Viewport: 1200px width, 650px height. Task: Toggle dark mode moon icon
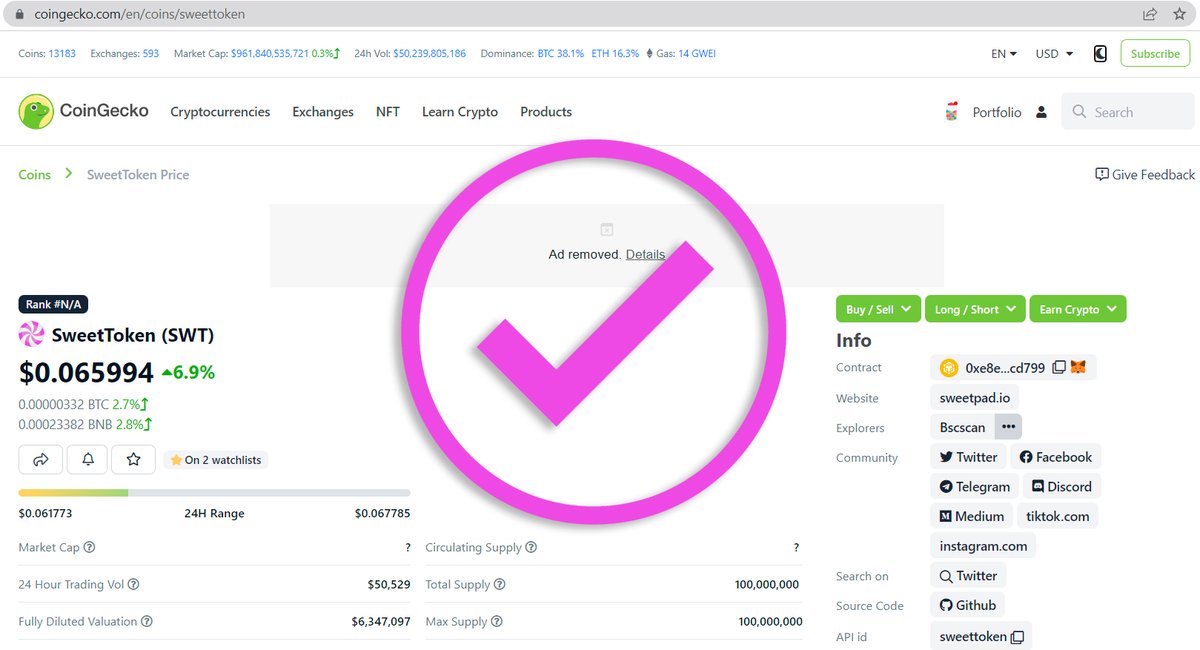(x=1100, y=54)
